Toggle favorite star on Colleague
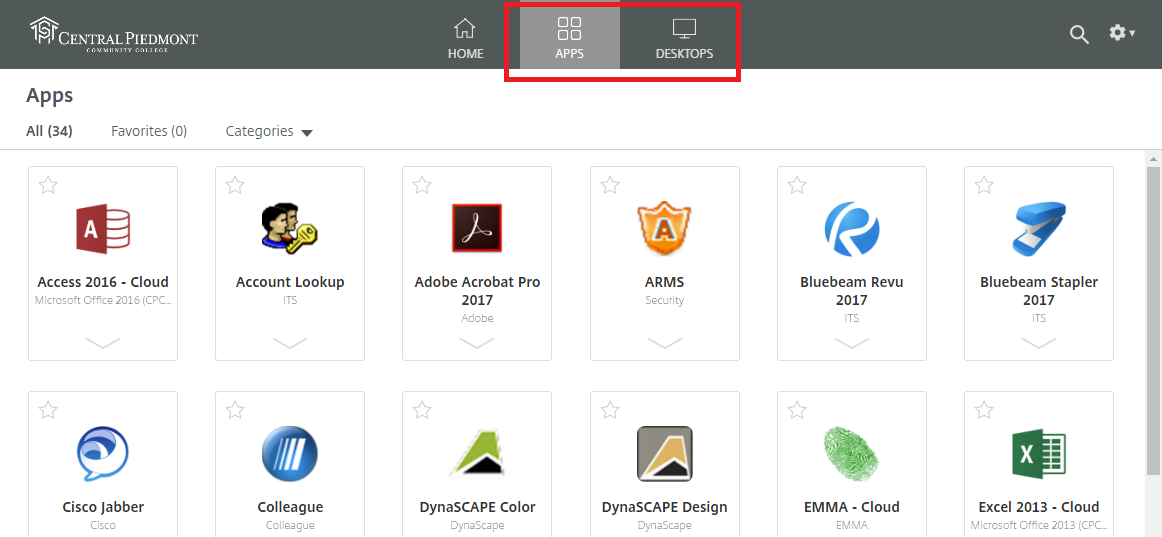 click(x=235, y=410)
